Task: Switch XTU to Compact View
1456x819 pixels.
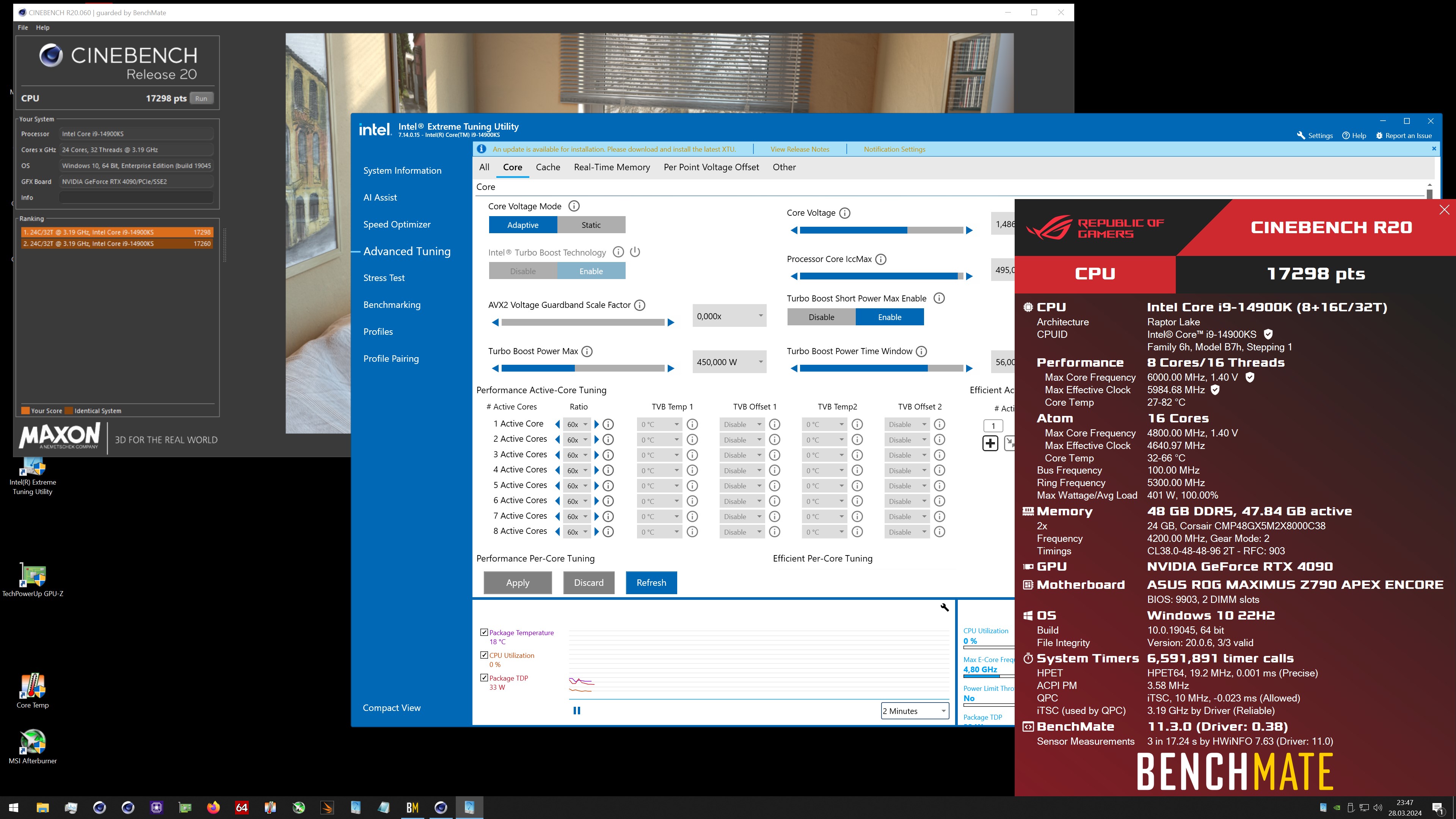Action: (x=392, y=708)
